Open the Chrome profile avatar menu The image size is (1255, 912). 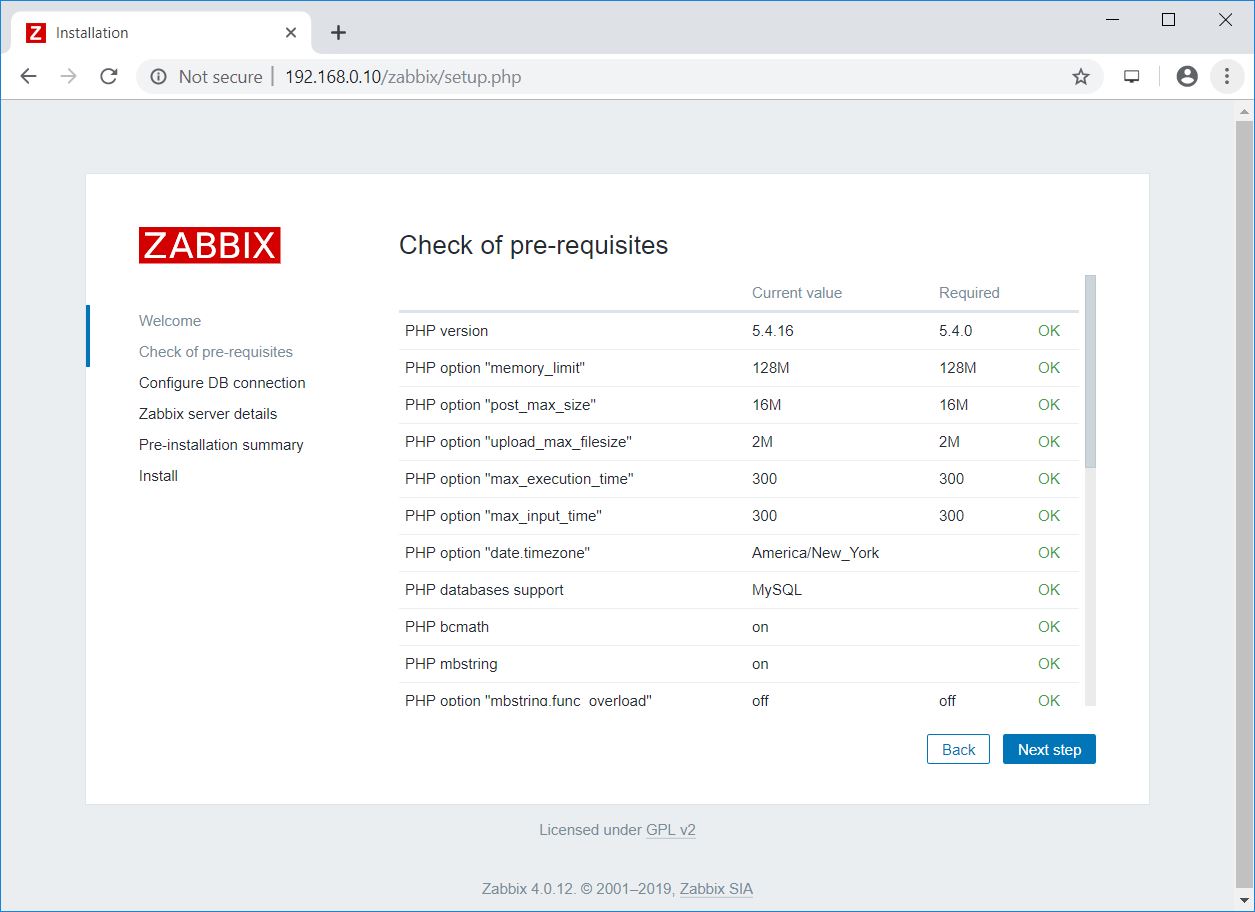pos(1187,77)
